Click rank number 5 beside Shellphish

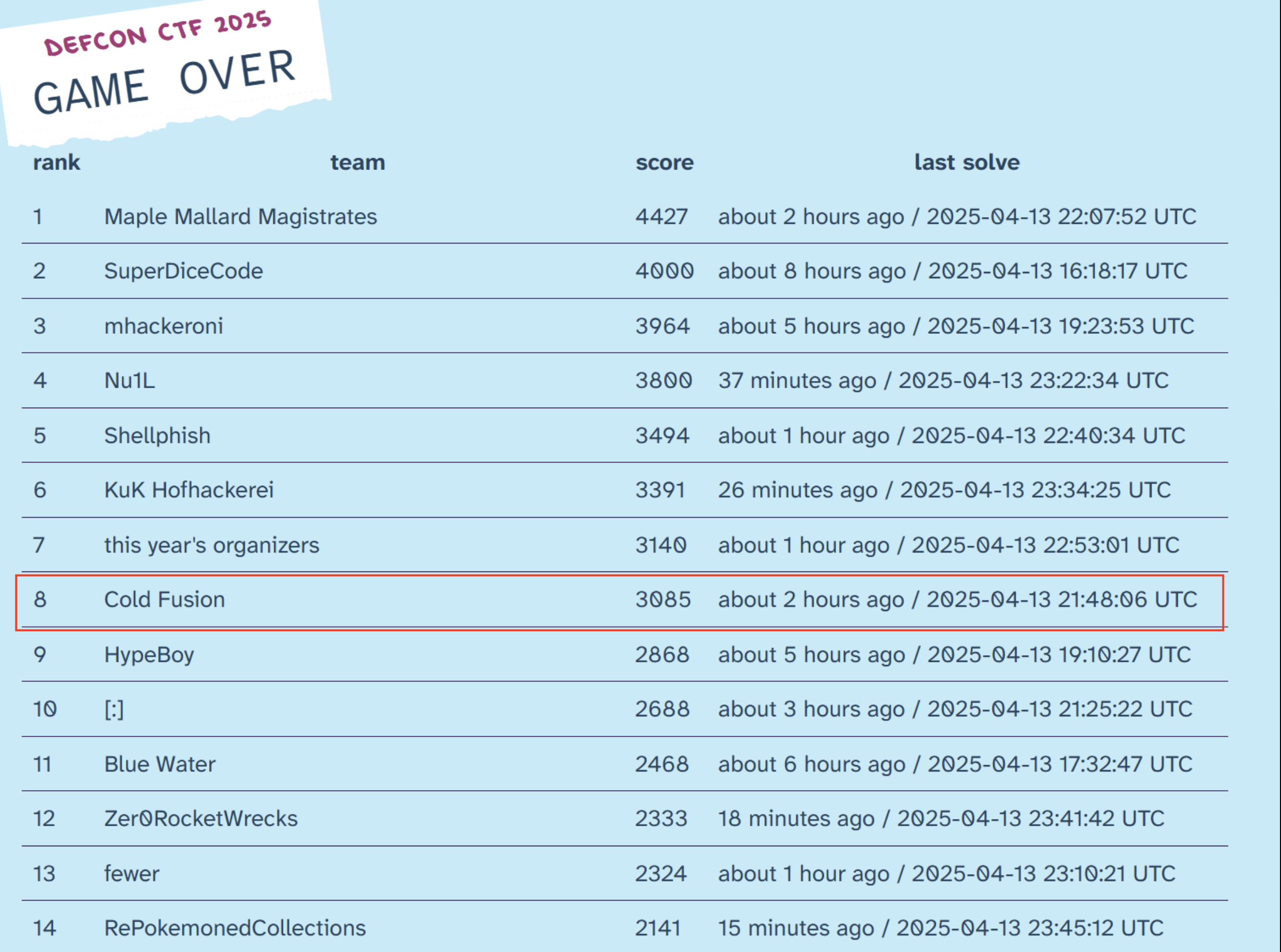click(x=39, y=435)
